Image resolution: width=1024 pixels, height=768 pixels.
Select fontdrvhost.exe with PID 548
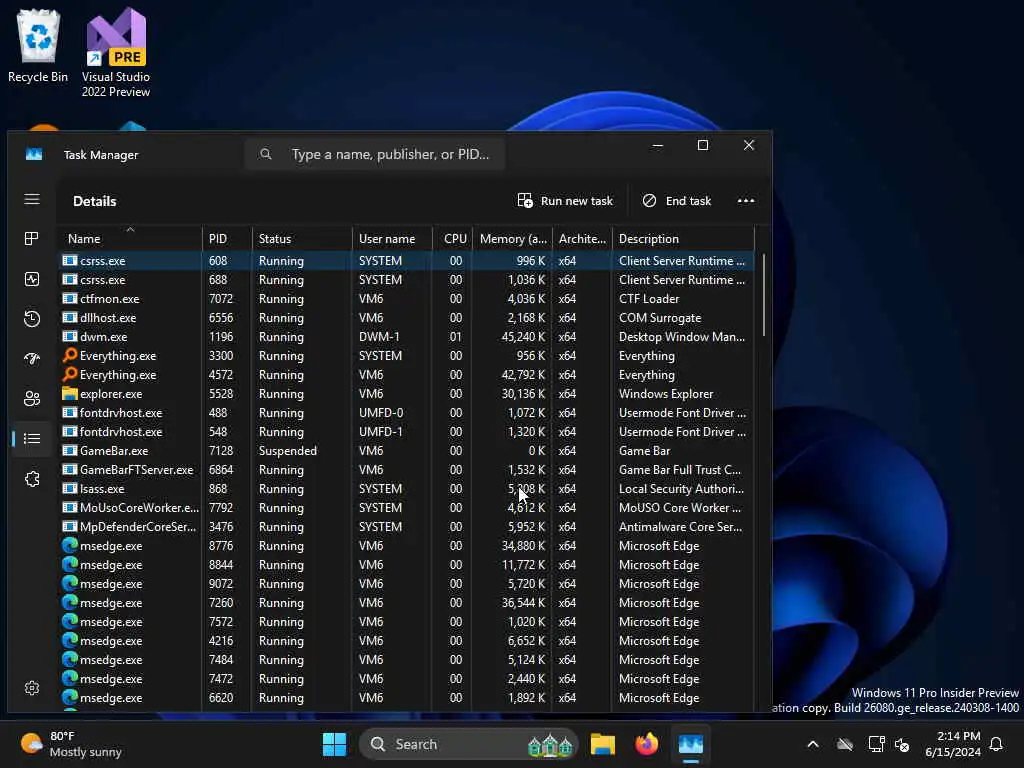click(406, 432)
